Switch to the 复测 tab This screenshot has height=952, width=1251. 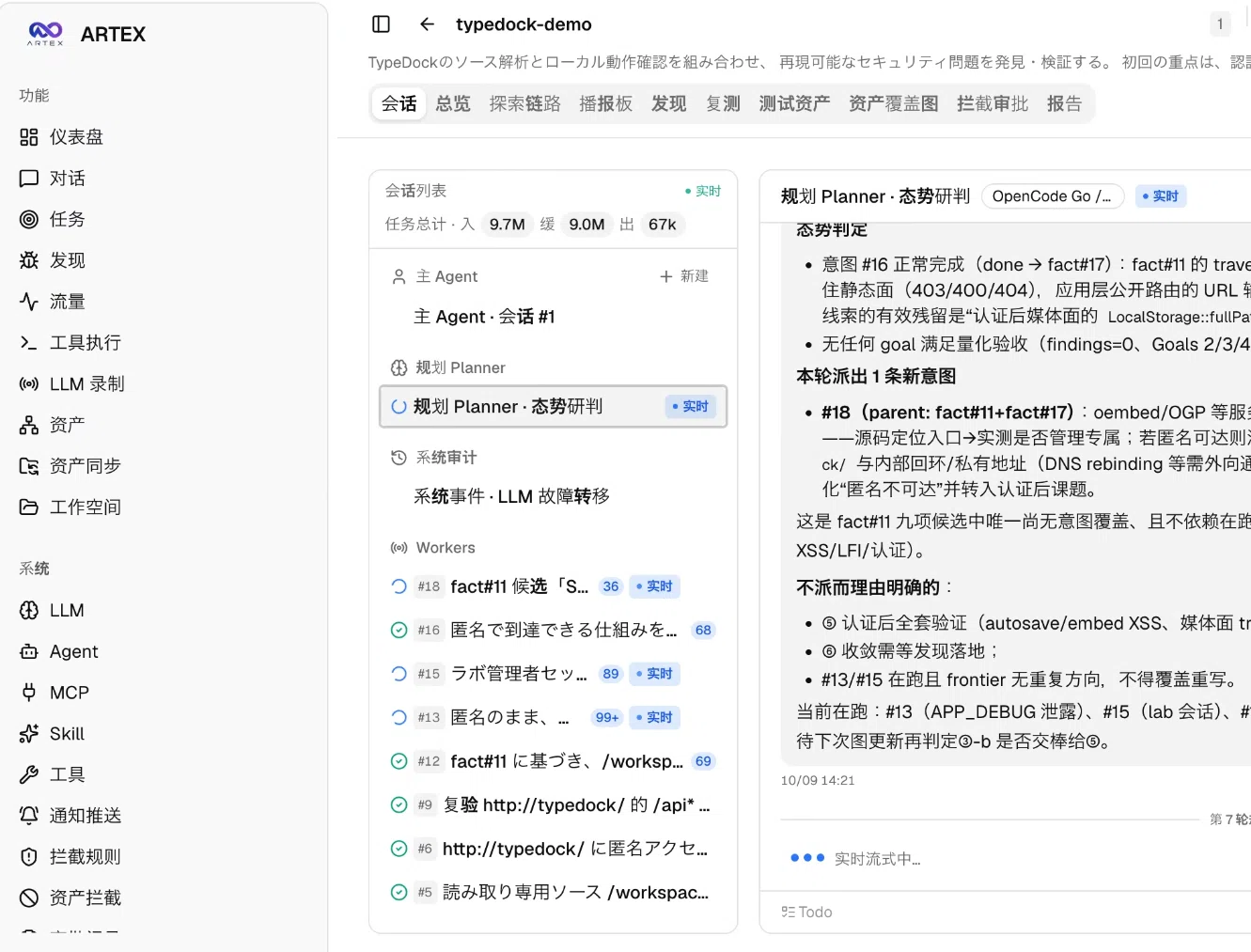pos(723,103)
